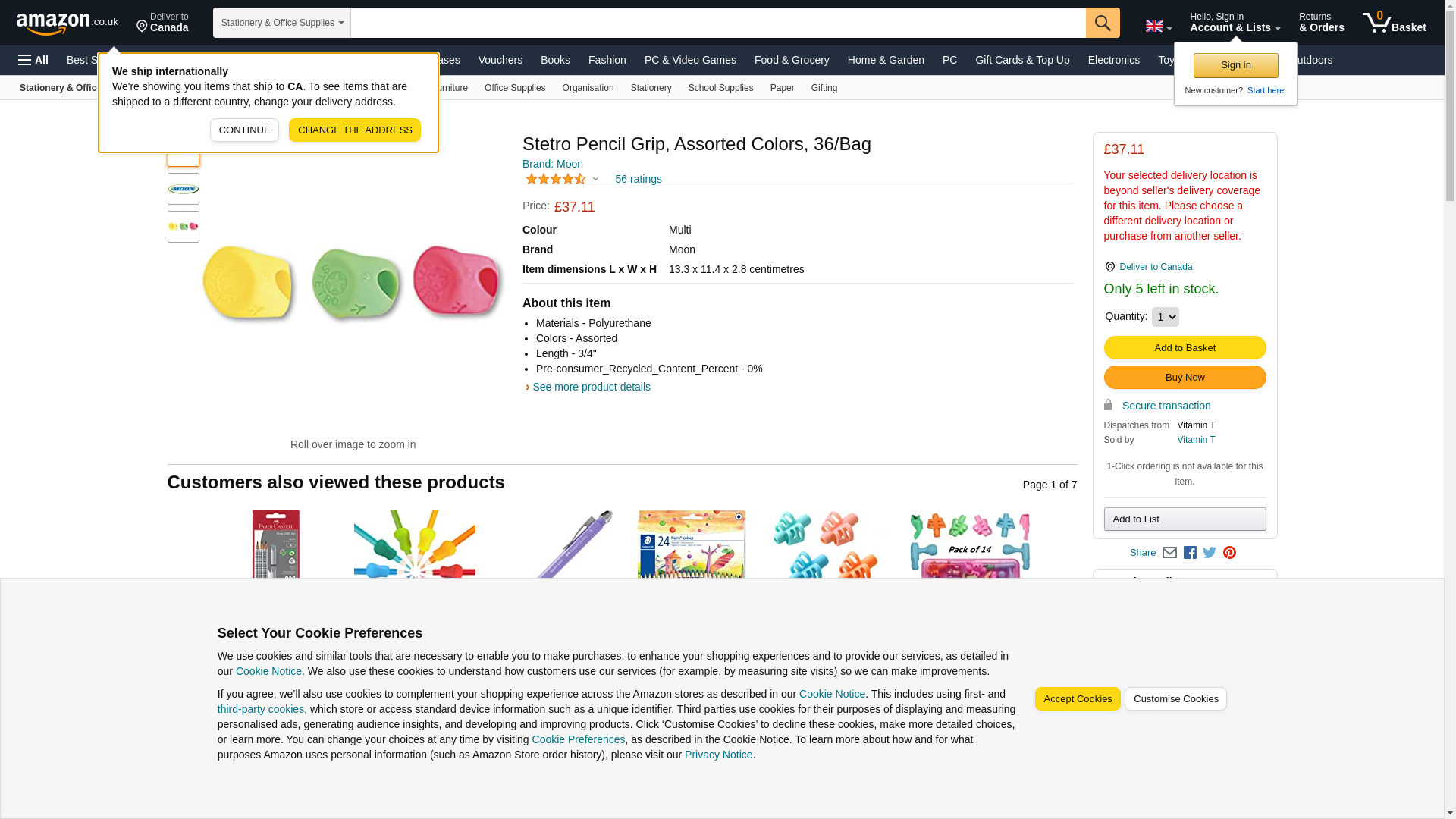
Task: Expand the star ratings breakdown popover
Action: 595,180
